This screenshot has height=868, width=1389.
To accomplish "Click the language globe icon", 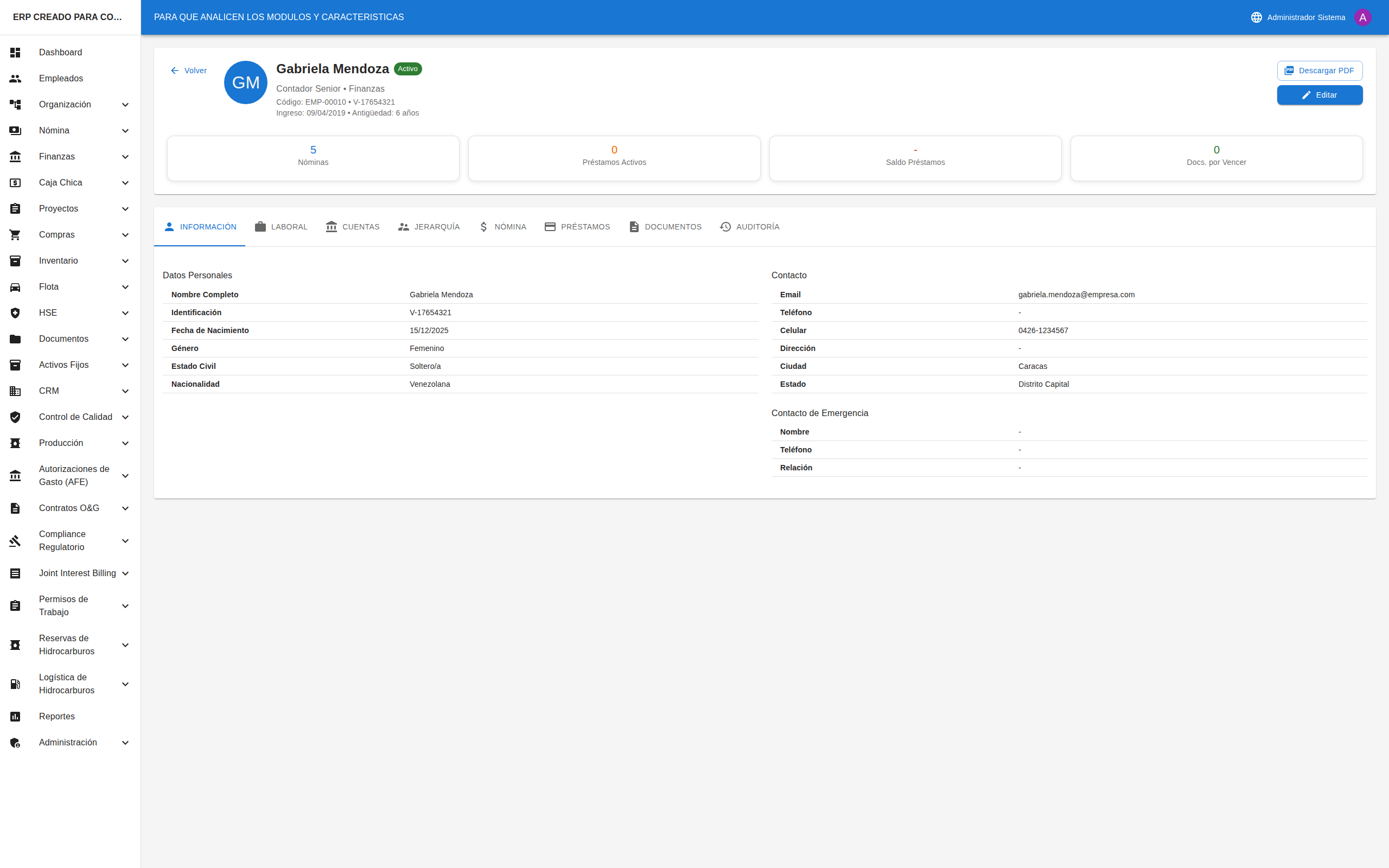I will coord(1256,17).
